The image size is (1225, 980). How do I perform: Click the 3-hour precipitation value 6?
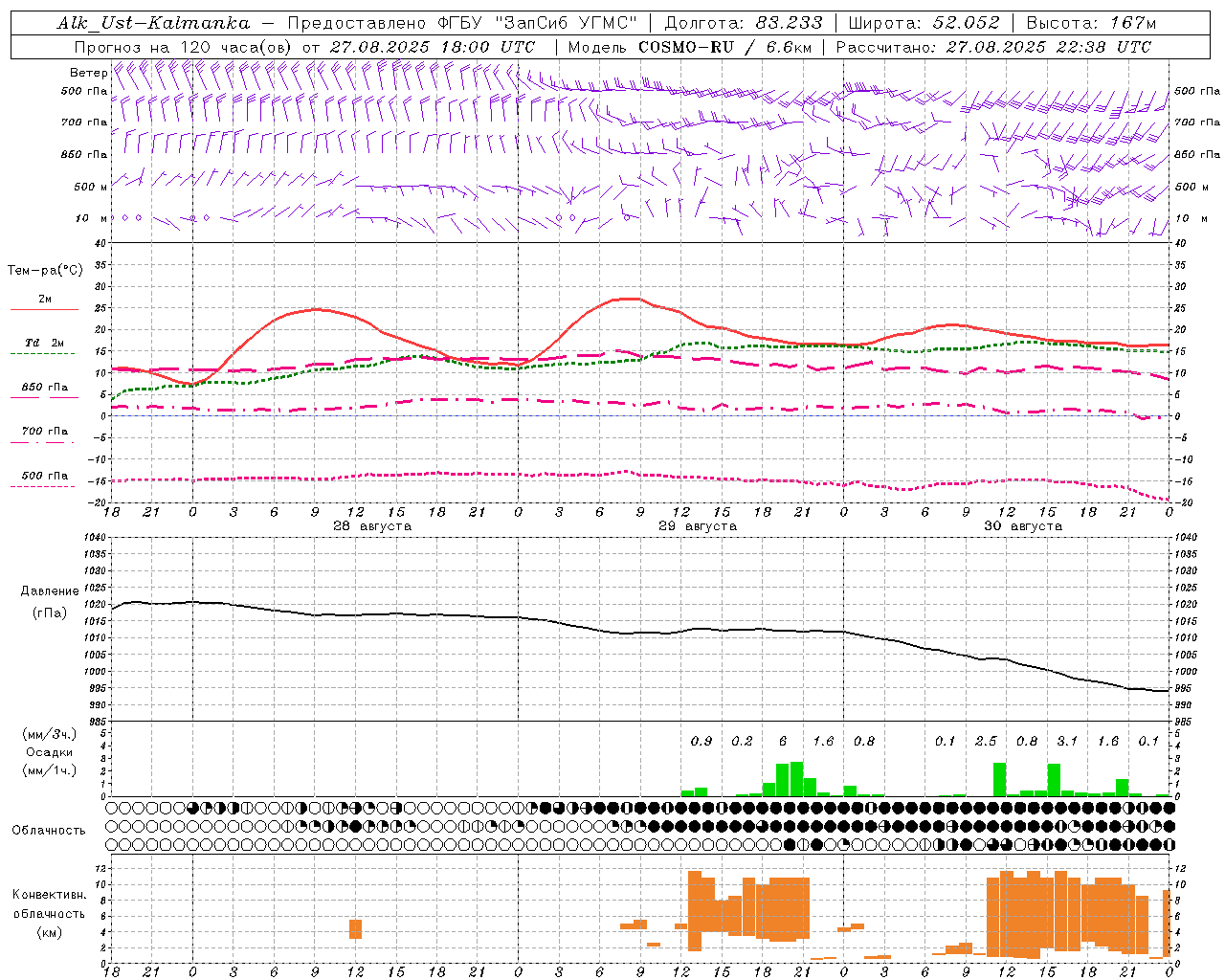783,741
